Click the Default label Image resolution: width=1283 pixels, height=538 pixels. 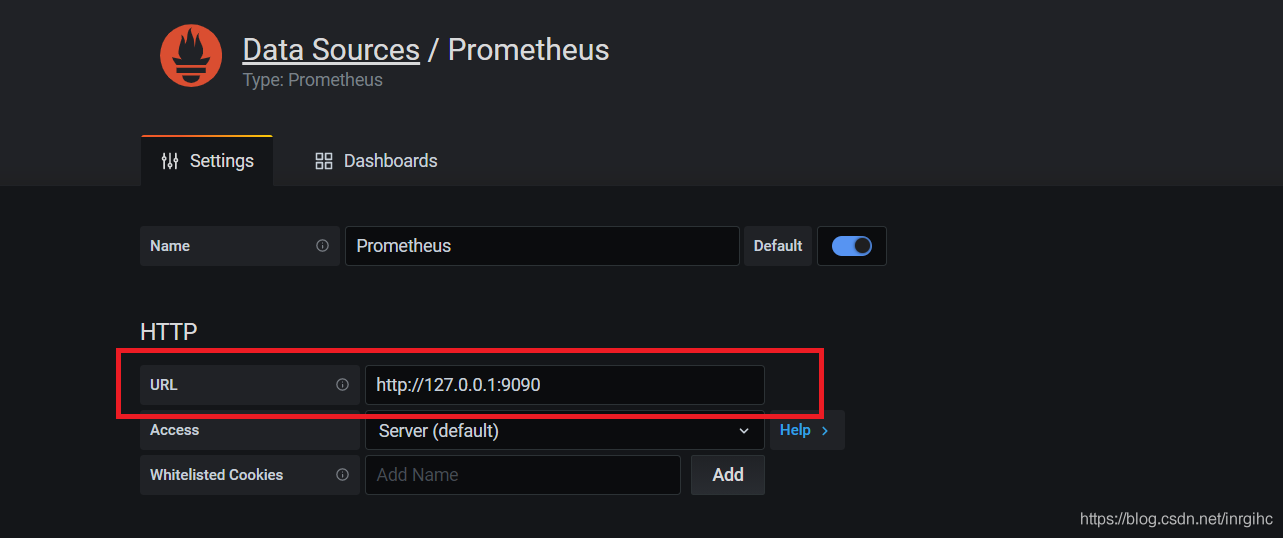coord(777,246)
